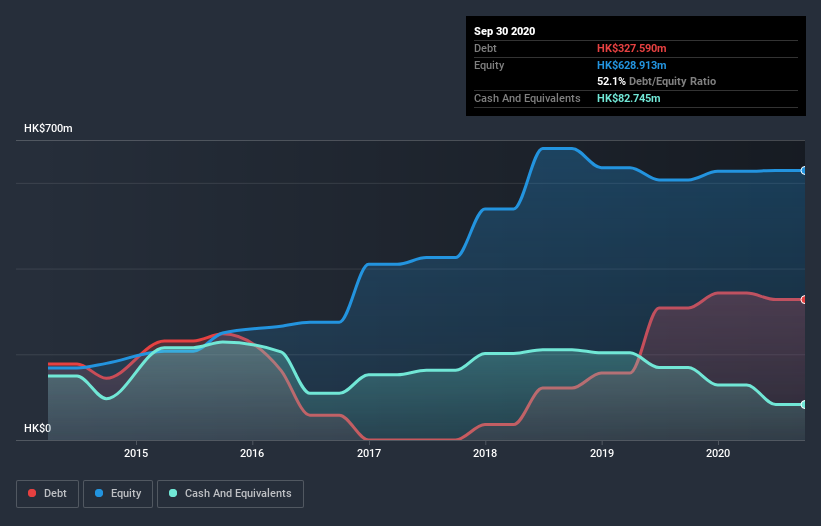This screenshot has width=821, height=526.
Task: Click the Sep 30 2020 tooltip date
Action: tap(505, 31)
